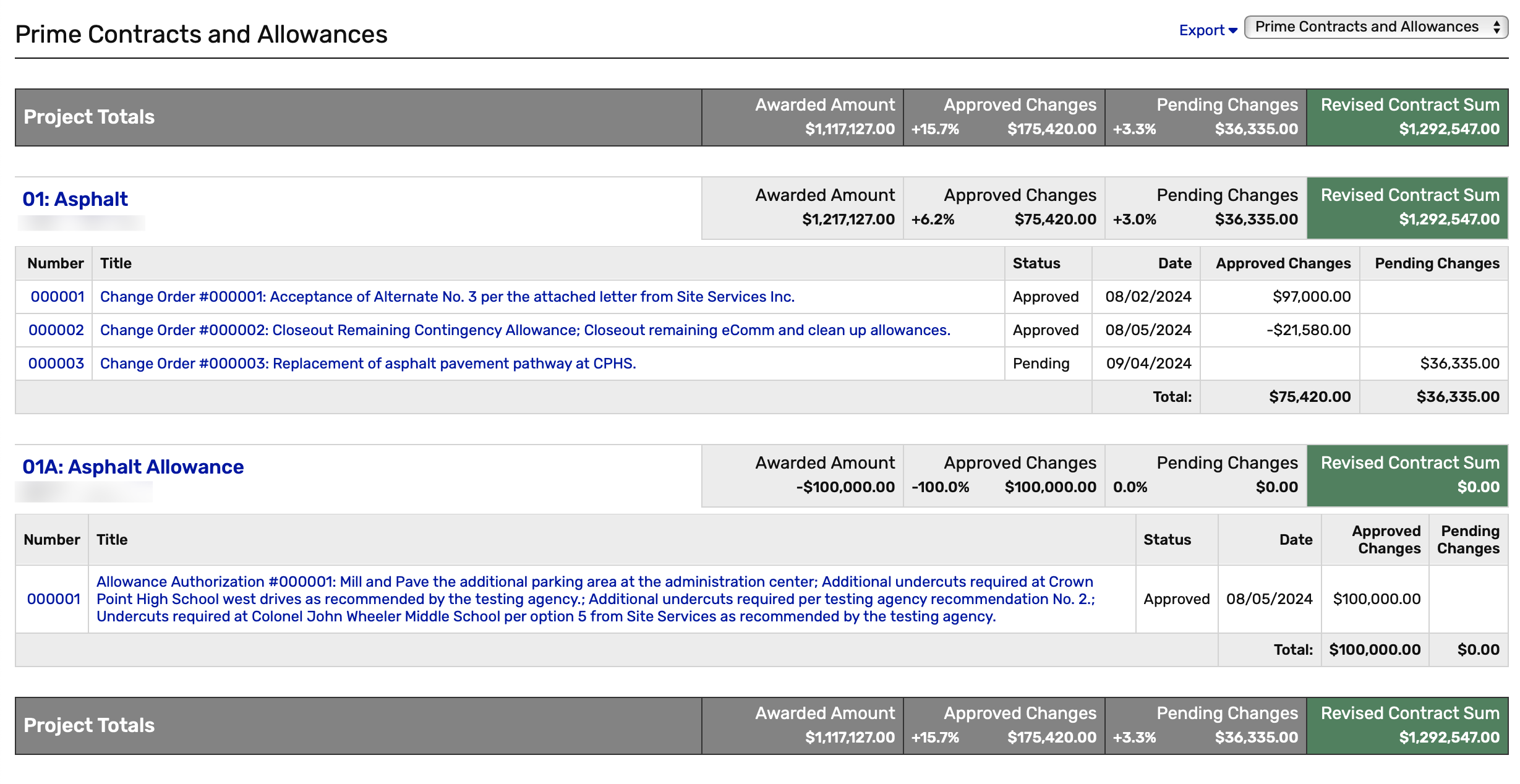Viewport: 1520px width, 784px height.
Task: Open change order number 000003
Action: click(56, 364)
